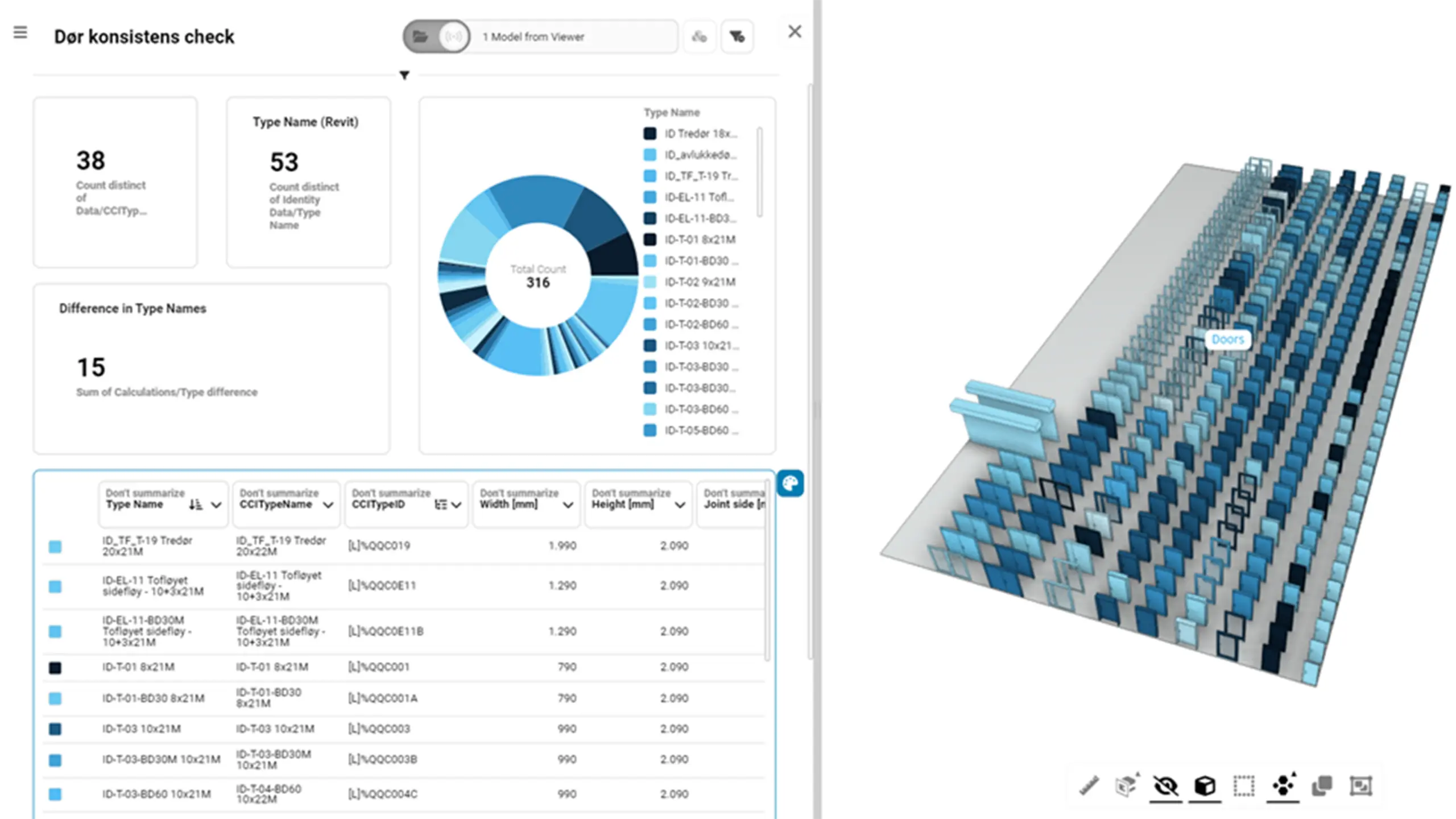
Task: Click the filter funnel icon in header
Action: [x=737, y=37]
